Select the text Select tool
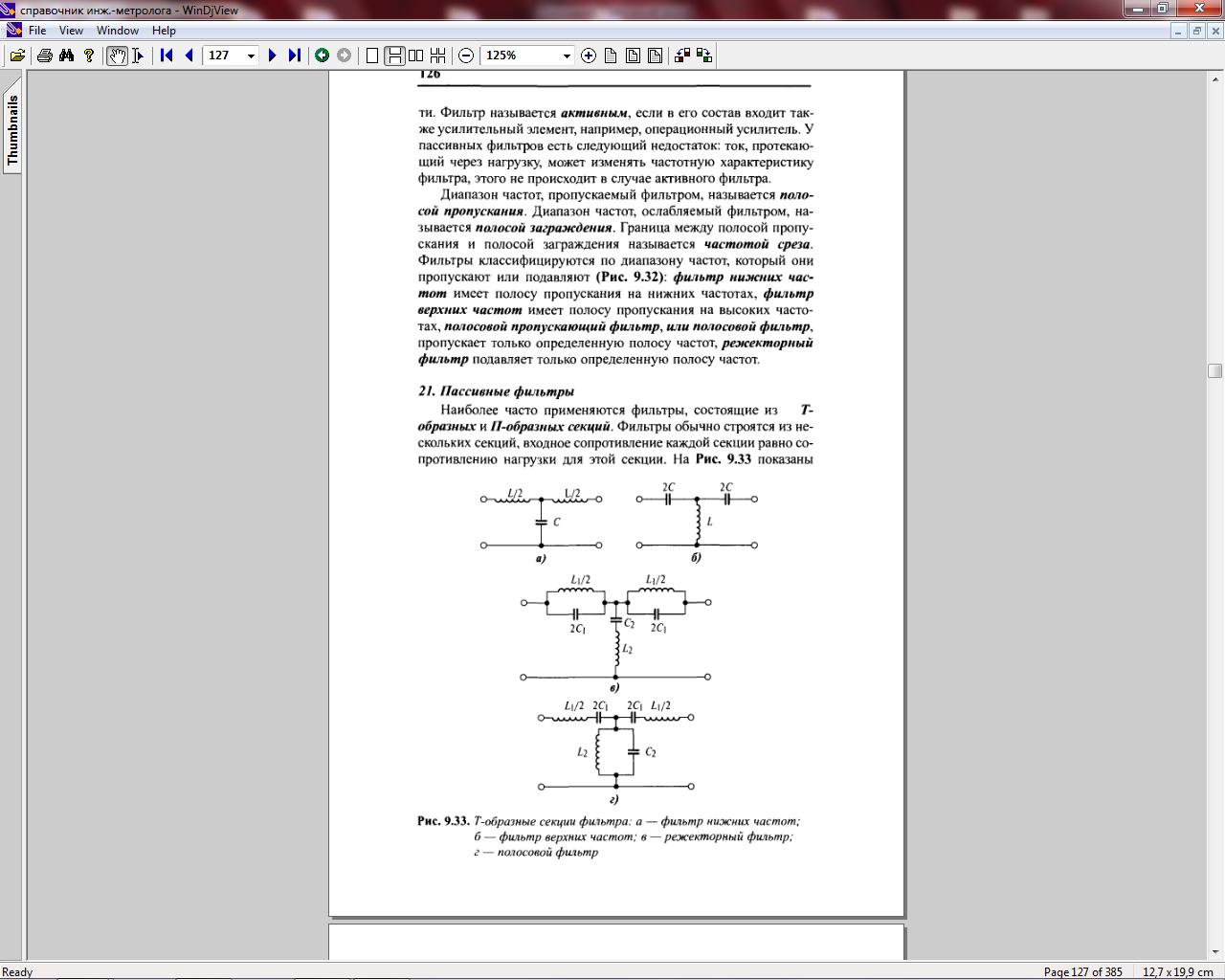The image size is (1225, 980). 138,56
